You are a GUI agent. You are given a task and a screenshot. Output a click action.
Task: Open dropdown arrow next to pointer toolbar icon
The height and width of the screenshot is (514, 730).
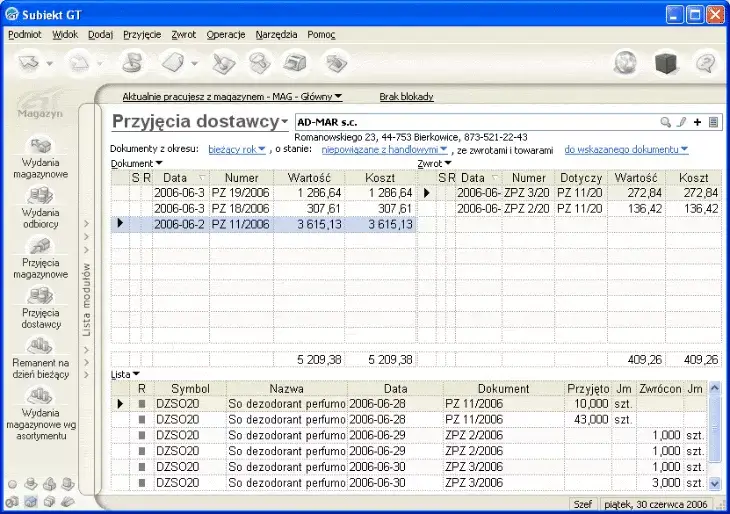pos(49,63)
